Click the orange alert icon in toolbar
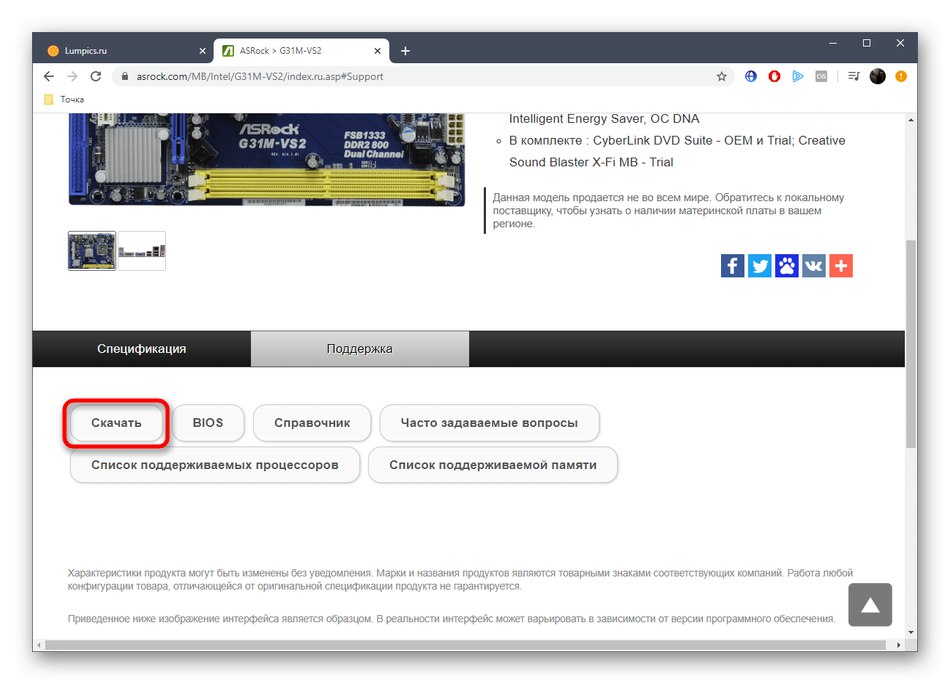950x684 pixels. tap(901, 76)
